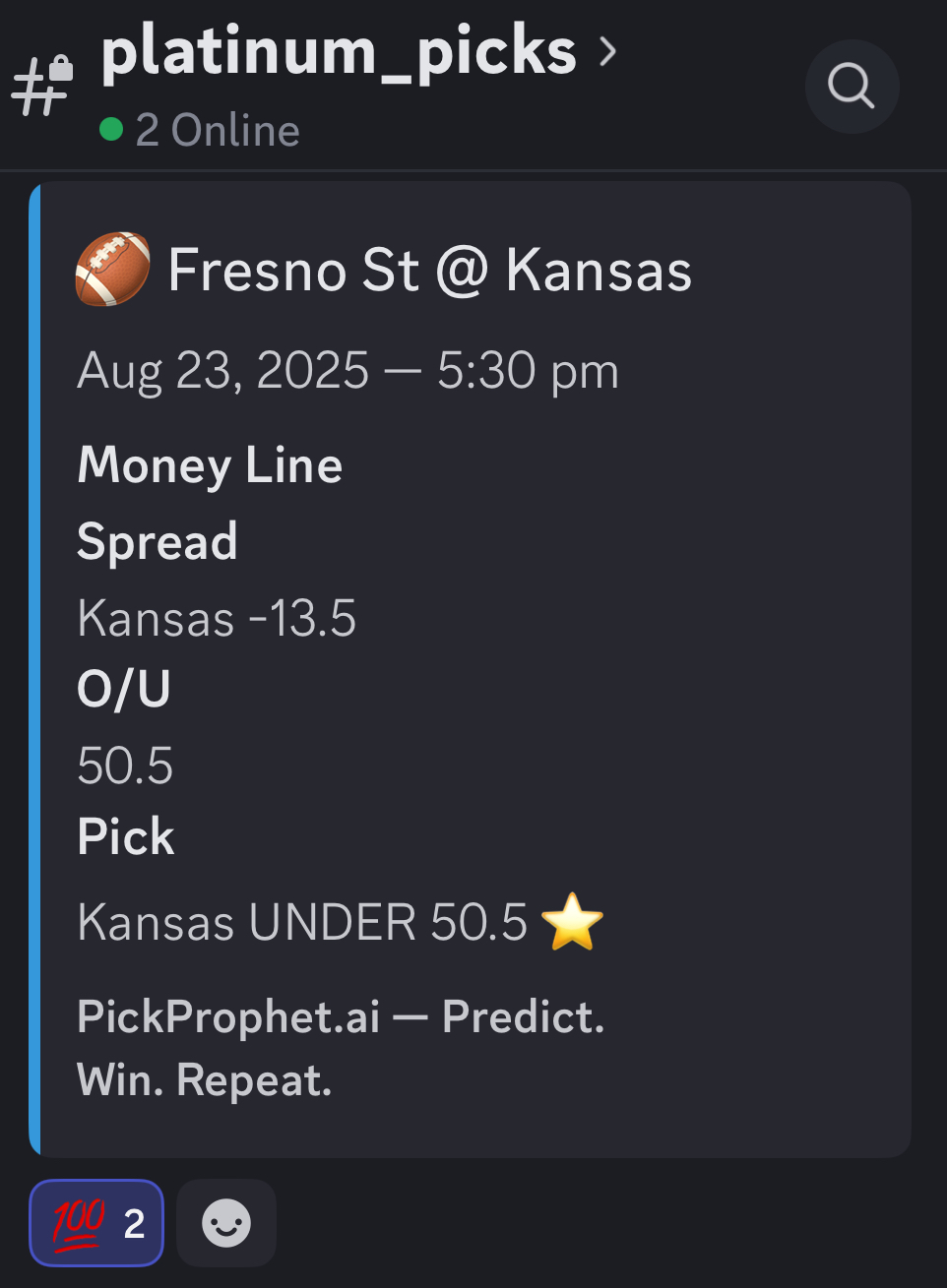
Task: Click the Money Line field heading
Action: (x=210, y=465)
